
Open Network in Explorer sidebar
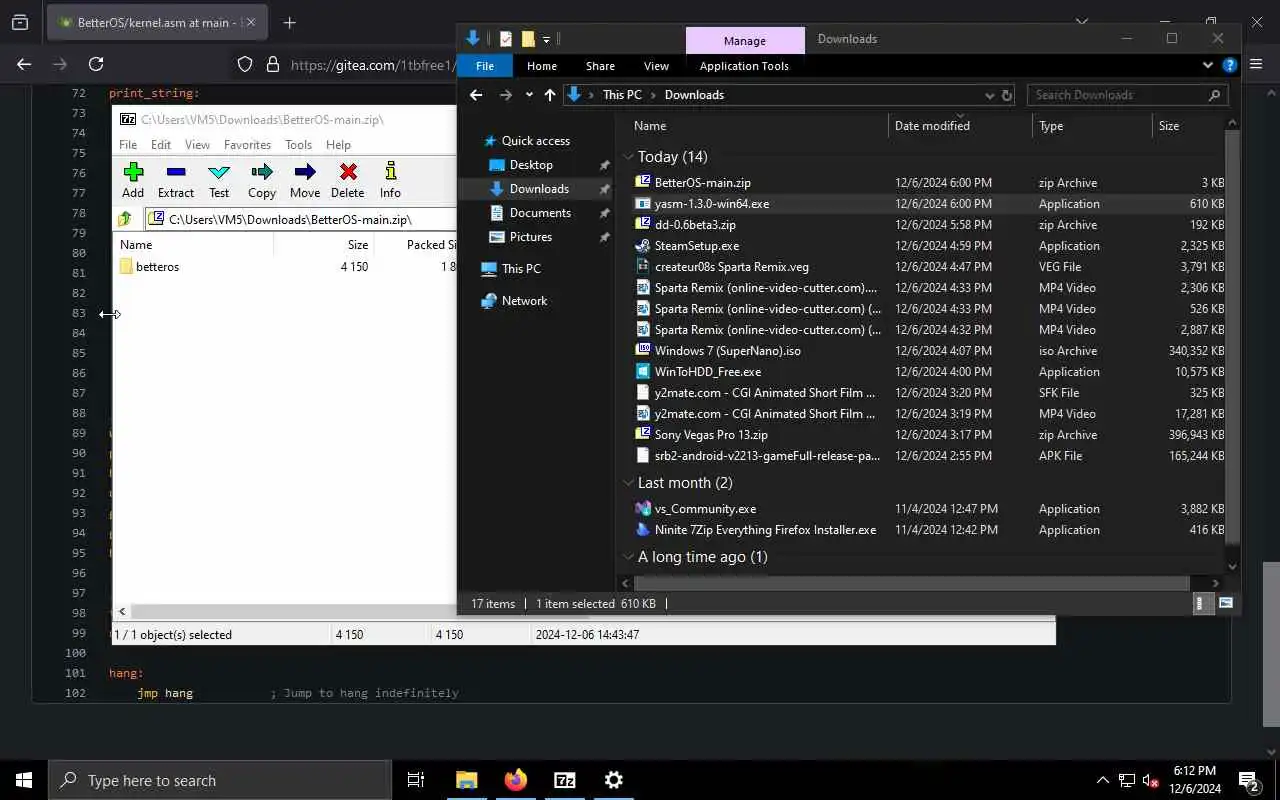tap(524, 301)
